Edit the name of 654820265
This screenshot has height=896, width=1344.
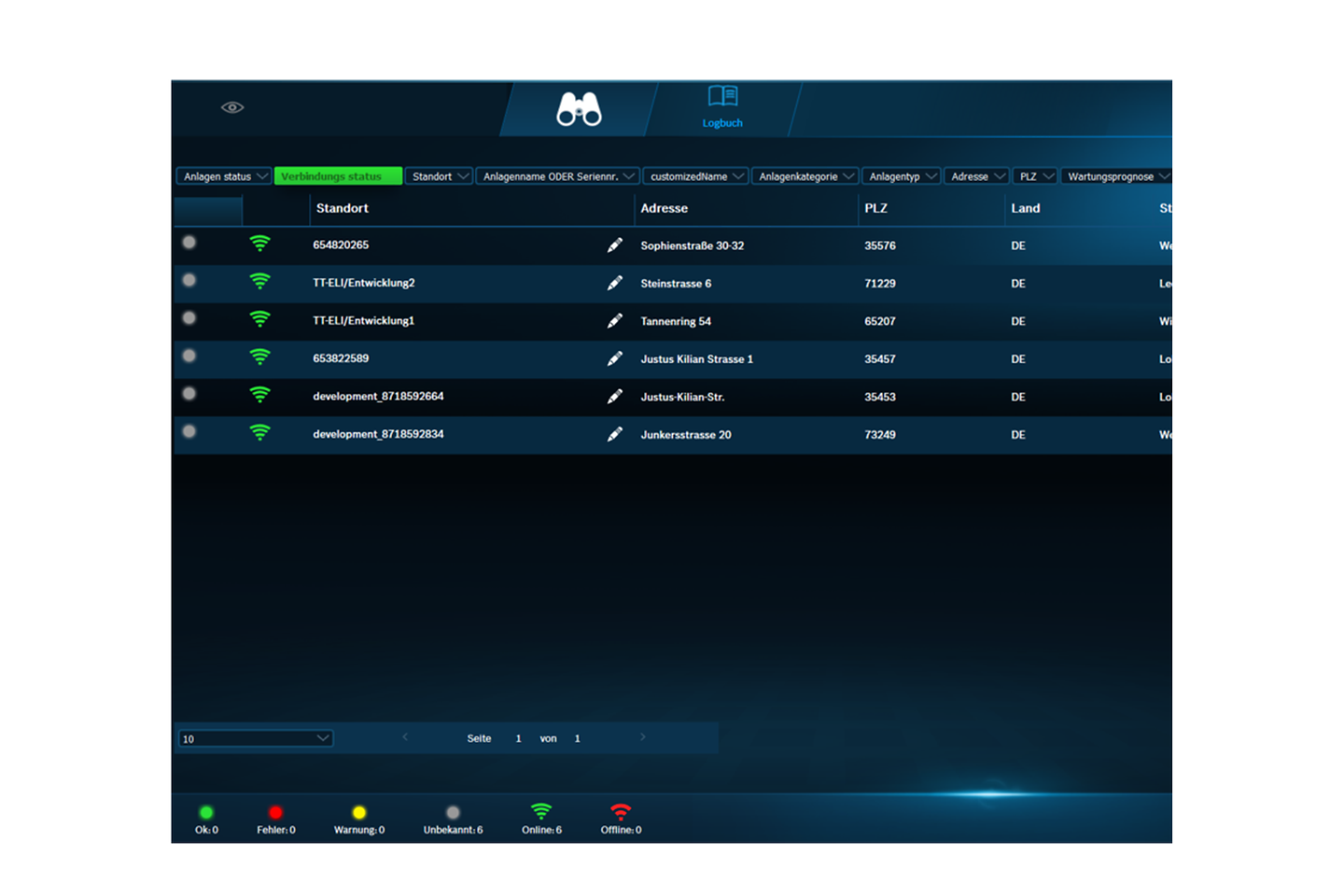point(614,245)
